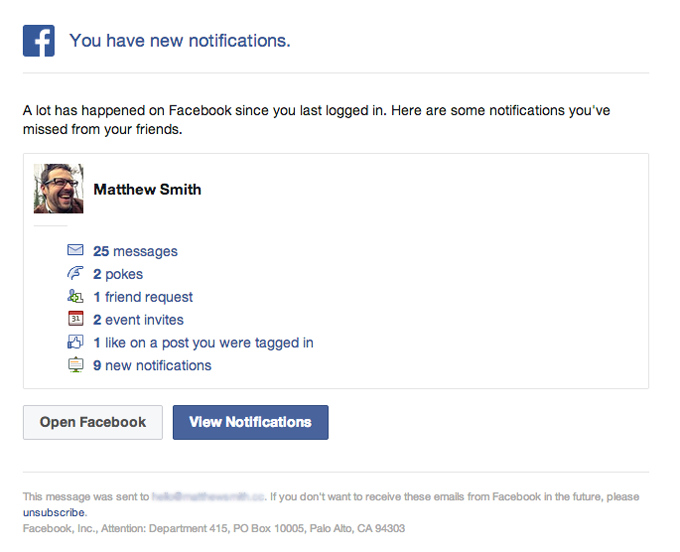680x552 pixels.
Task: Click the Facebook, Inc. postal address line
Action: tap(214, 528)
